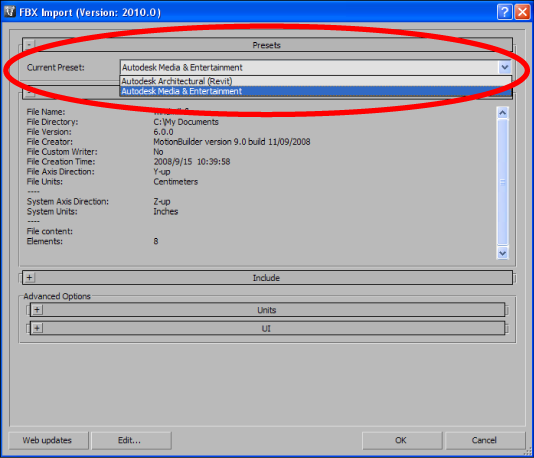Expand the UI rollout

(x=37, y=328)
